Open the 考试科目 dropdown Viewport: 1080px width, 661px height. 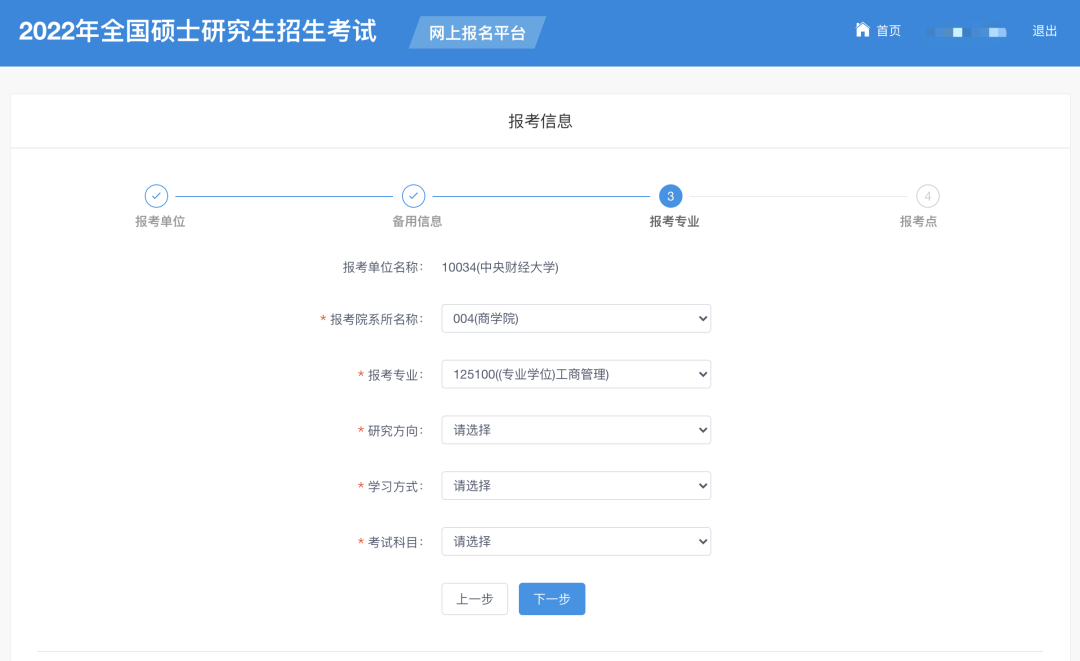(576, 542)
